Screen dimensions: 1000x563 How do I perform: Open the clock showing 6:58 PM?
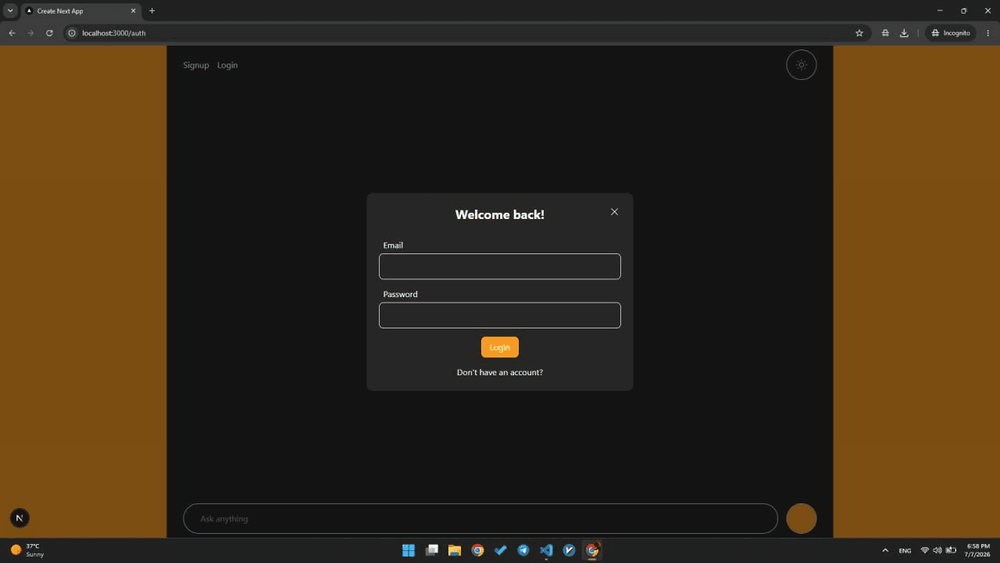click(978, 550)
